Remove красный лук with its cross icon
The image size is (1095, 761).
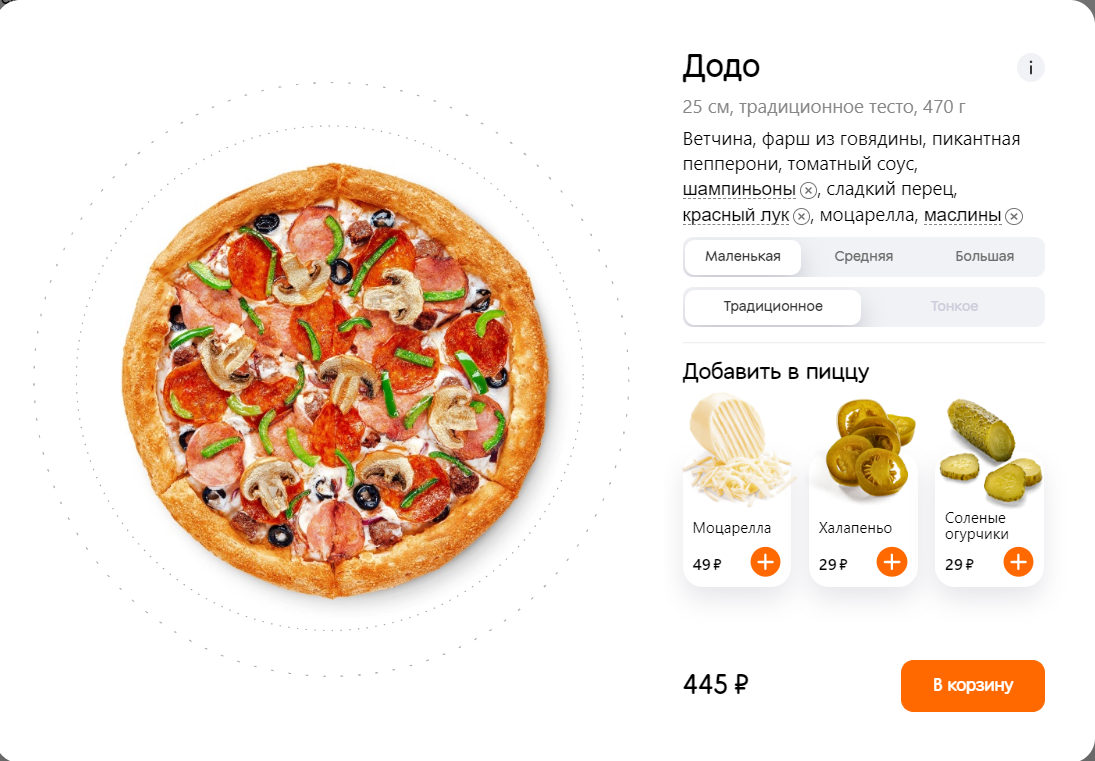click(801, 216)
